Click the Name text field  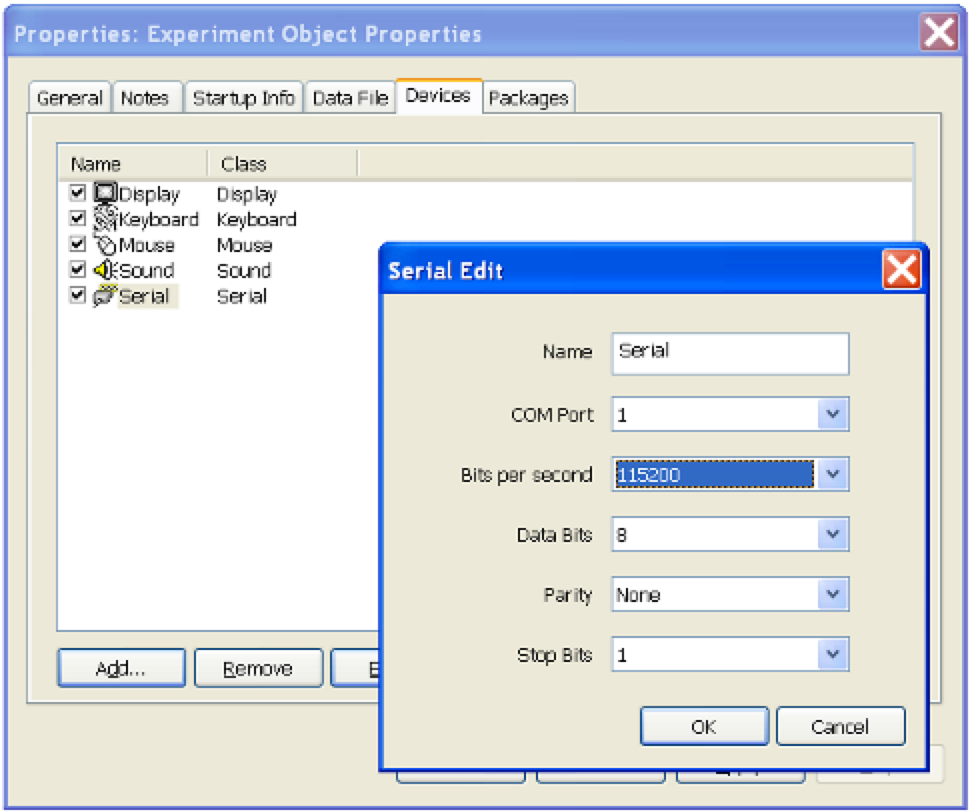(x=729, y=353)
